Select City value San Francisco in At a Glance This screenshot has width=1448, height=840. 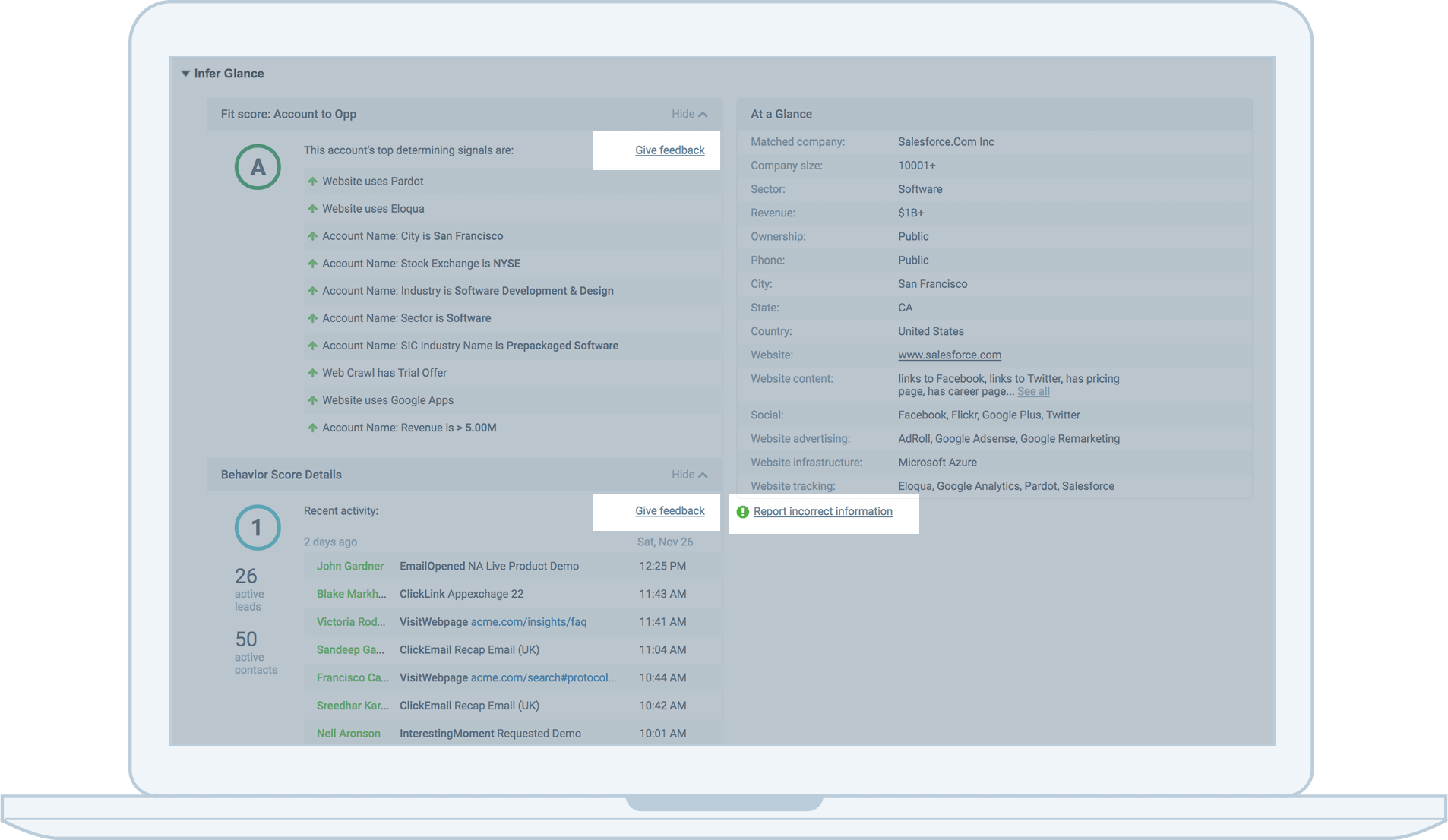tap(933, 284)
